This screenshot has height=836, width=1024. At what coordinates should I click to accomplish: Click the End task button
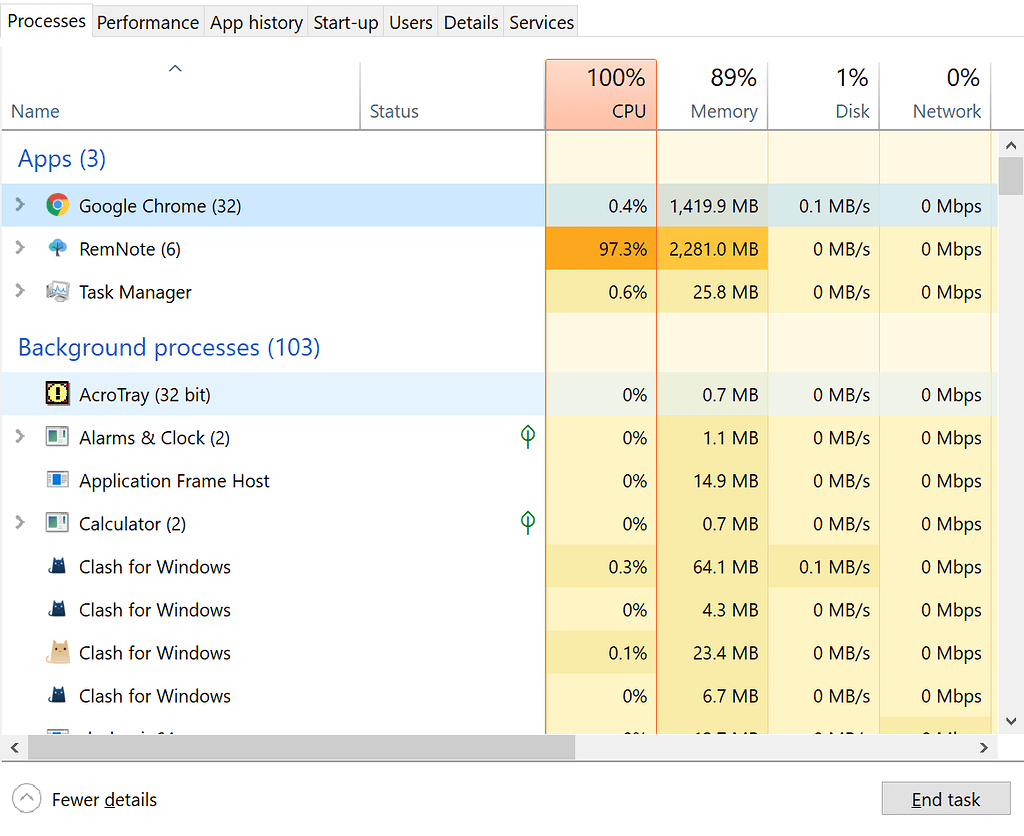pos(945,799)
